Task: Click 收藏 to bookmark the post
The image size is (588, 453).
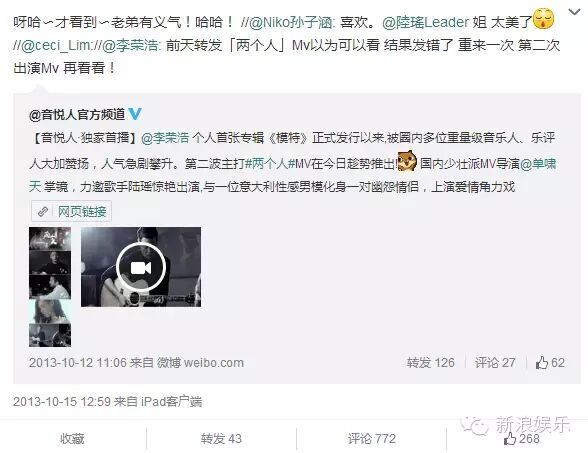Action: coord(72,438)
